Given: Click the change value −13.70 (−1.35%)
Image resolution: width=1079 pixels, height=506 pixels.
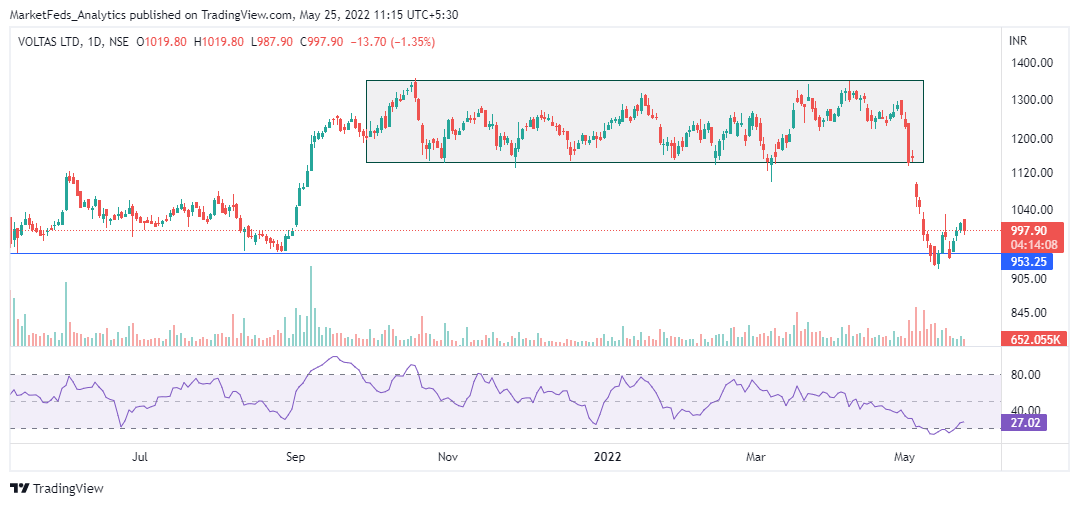Looking at the screenshot, I should click(393, 42).
